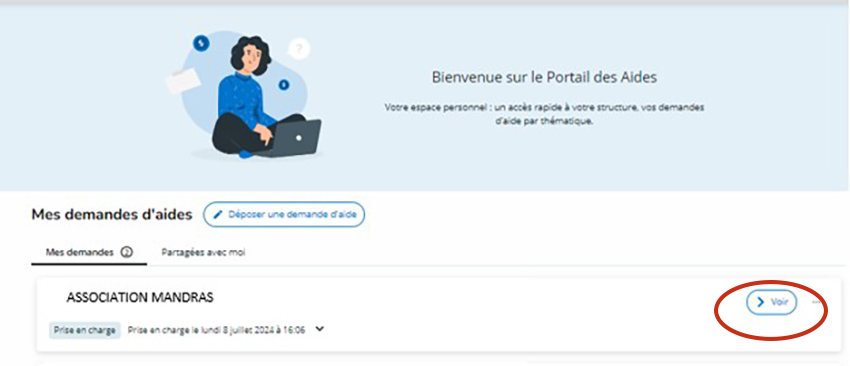
Task: Click the pencil icon in the Déposer button
Action: tap(218, 215)
